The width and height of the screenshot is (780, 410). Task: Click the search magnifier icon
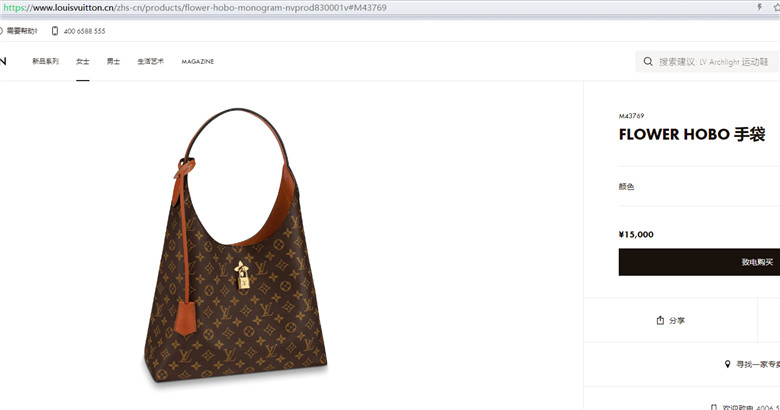pos(648,62)
